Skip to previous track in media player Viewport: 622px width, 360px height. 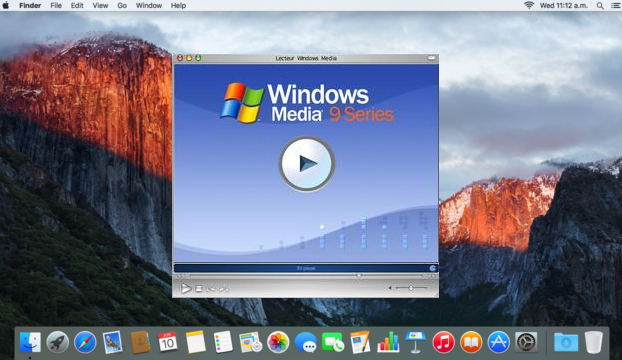tap(211, 289)
